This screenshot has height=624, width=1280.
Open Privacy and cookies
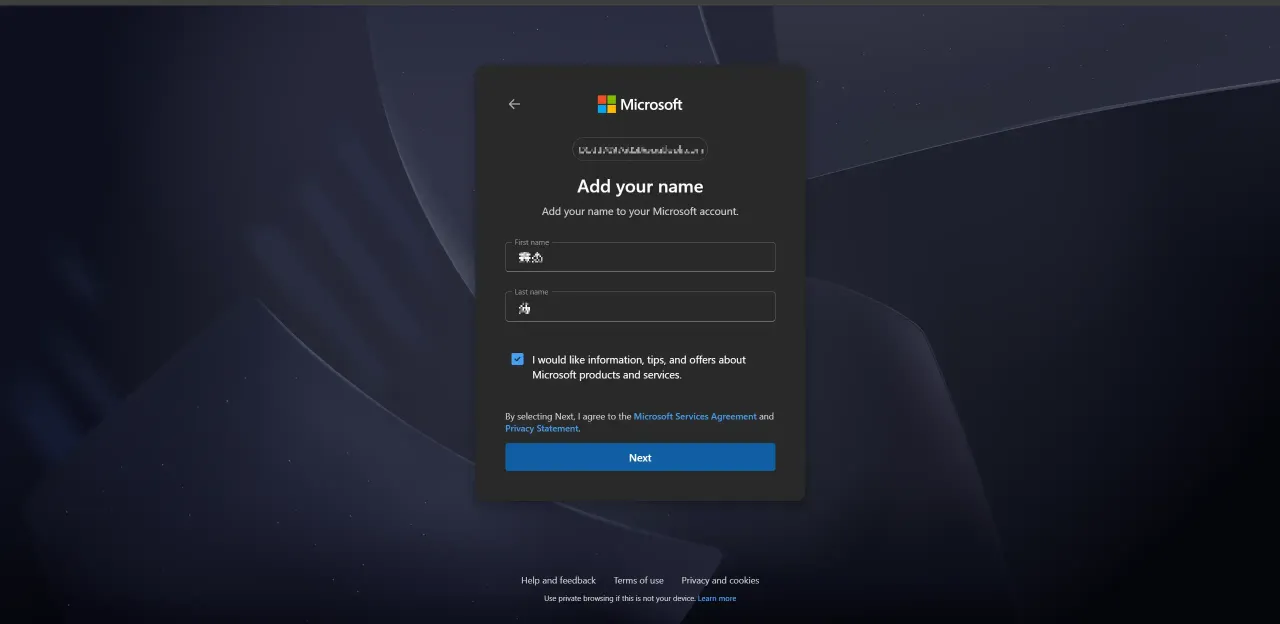point(720,581)
